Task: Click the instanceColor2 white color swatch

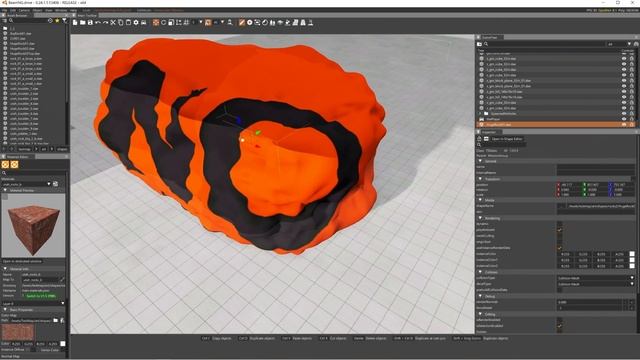Action: pyautogui.click(x=632, y=266)
